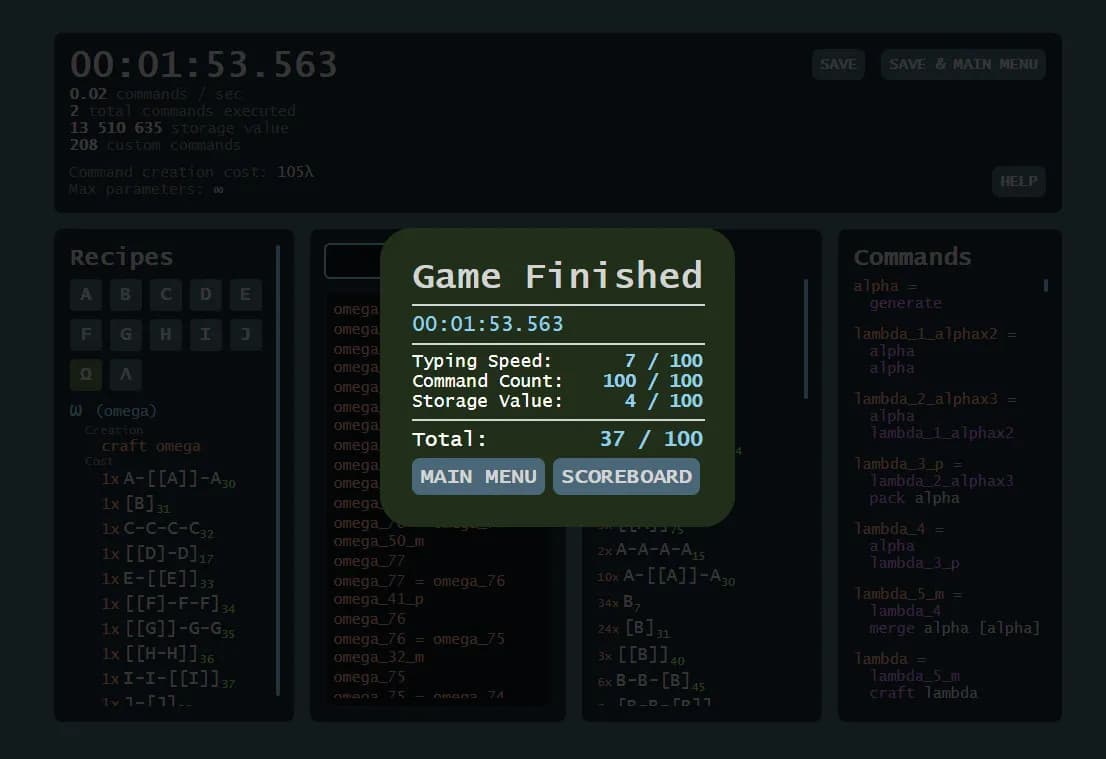The height and width of the screenshot is (759, 1106).
Task: Open the SCOREBOARD
Action: [626, 476]
